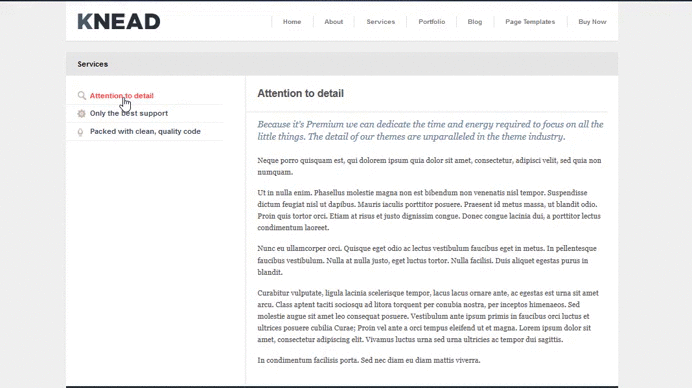Click the bulb icon beside Packed with clean code

80,132
